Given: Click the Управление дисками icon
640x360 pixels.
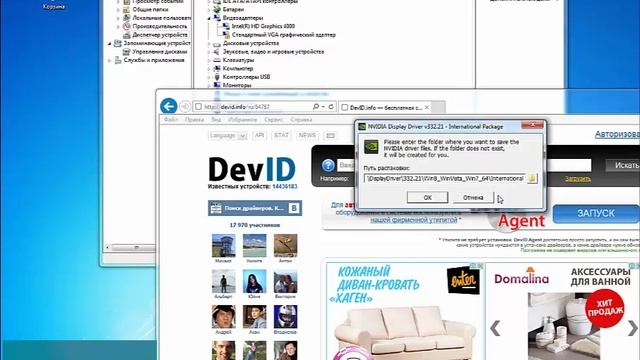Looking at the screenshot, I should pyautogui.click(x=127, y=52).
